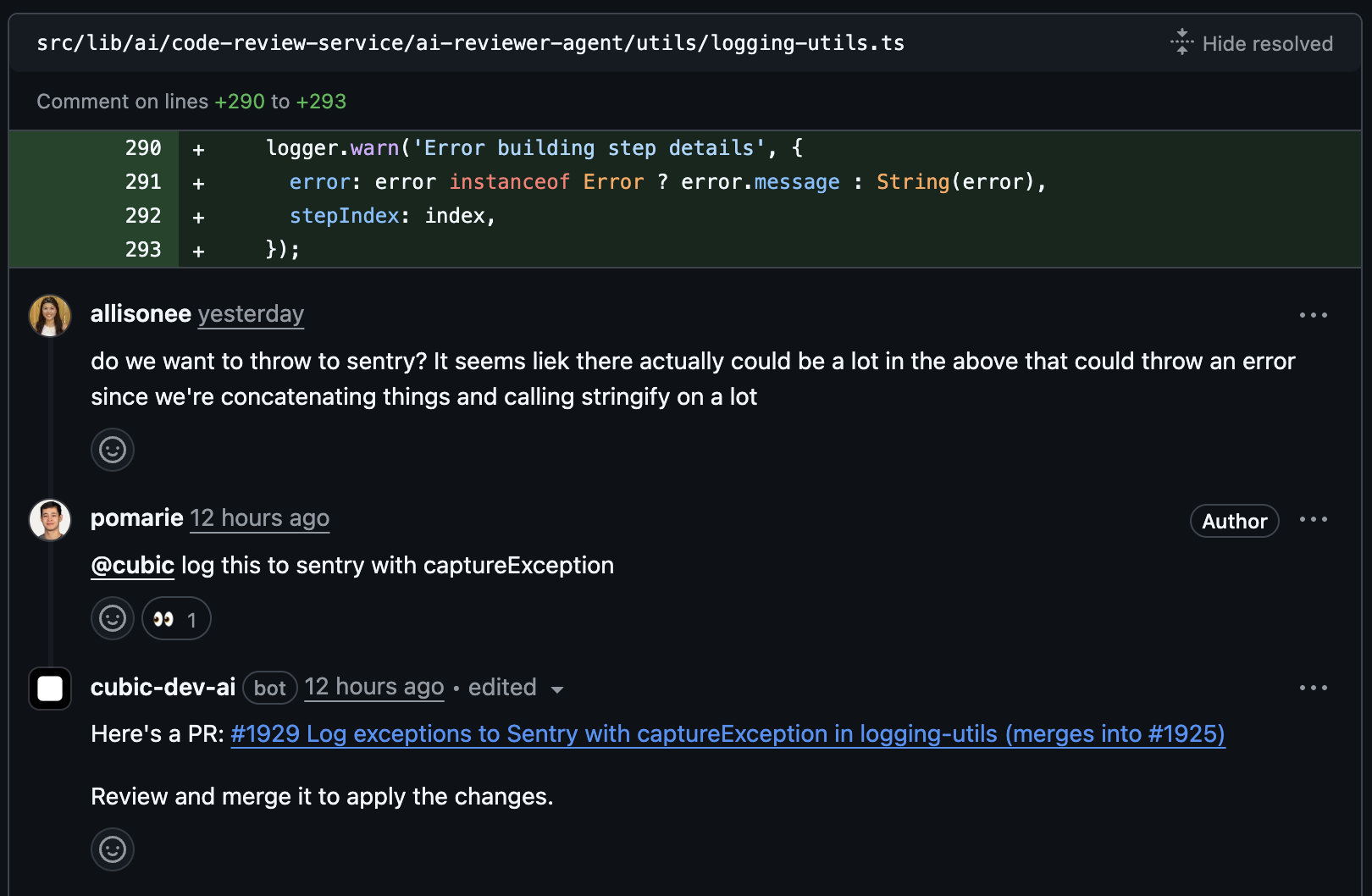Click the pomarie username
This screenshot has width=1372, height=896.
[137, 517]
